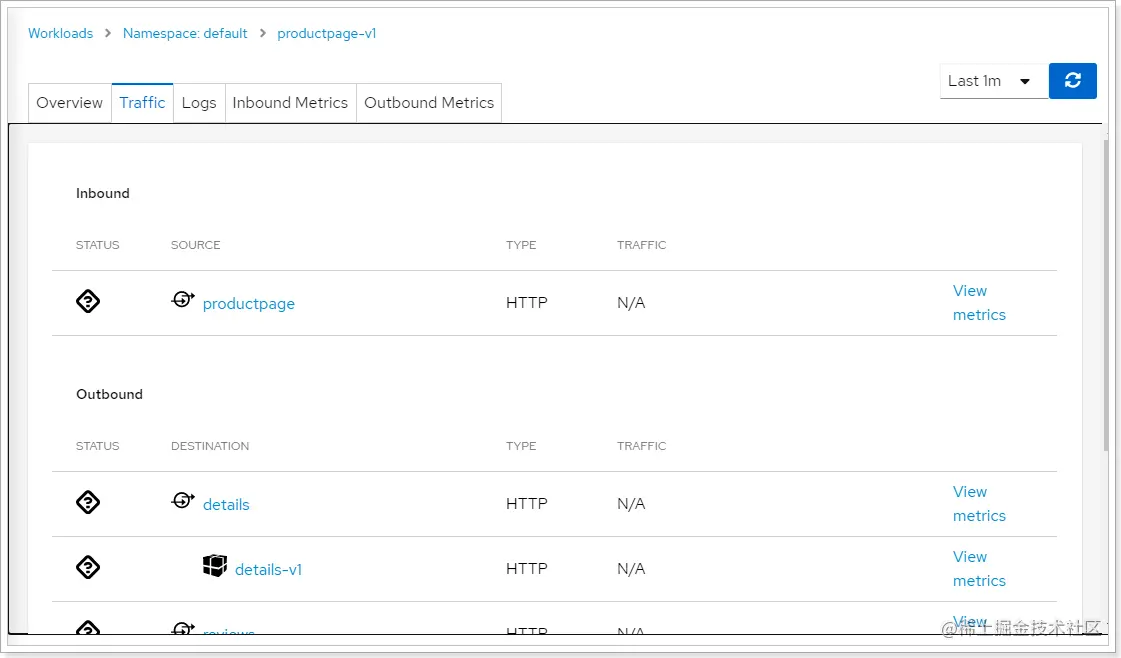The width and height of the screenshot is (1121, 658).
Task: Select the Traffic tab
Action: click(142, 103)
